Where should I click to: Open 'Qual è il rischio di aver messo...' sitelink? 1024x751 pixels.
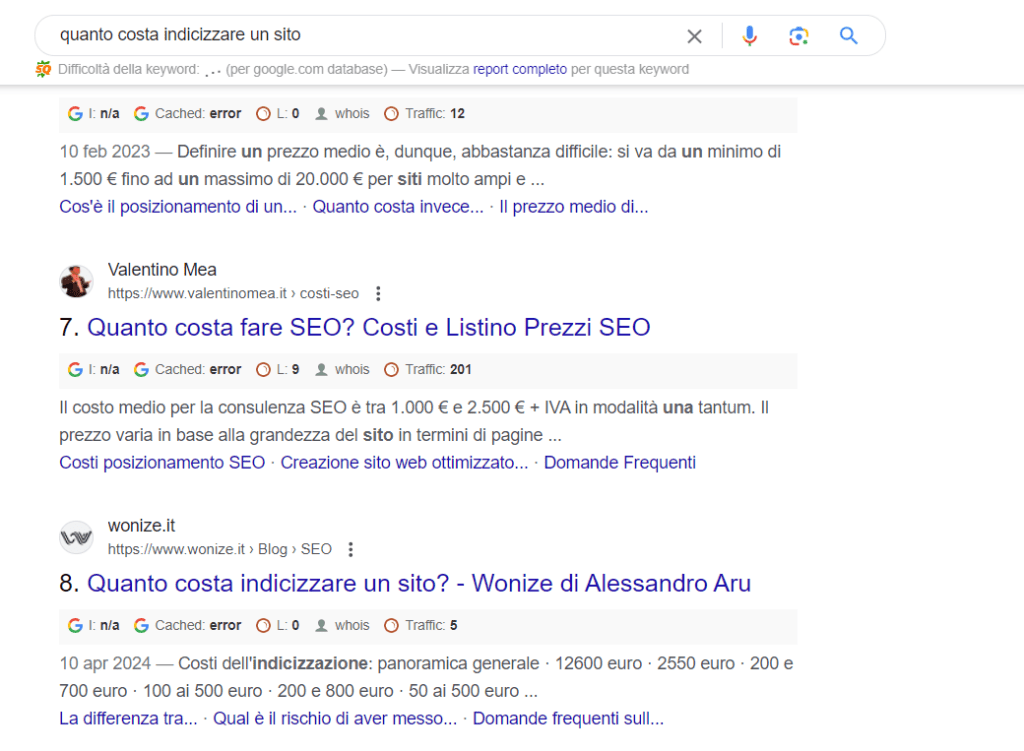point(335,719)
